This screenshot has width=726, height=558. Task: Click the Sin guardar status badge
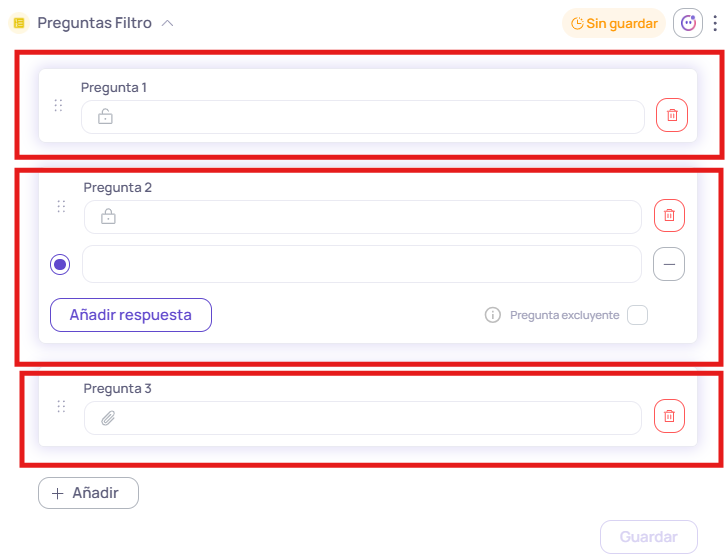point(614,23)
